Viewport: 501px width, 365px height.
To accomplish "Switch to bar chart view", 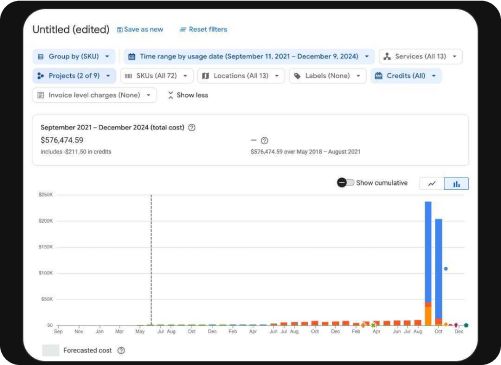I will pyautogui.click(x=456, y=184).
